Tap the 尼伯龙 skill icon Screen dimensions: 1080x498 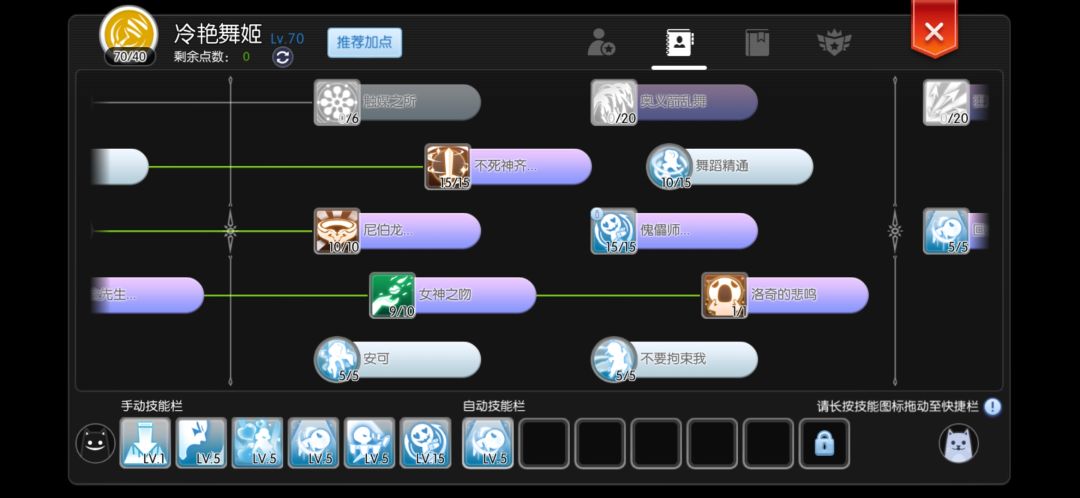click(x=337, y=231)
